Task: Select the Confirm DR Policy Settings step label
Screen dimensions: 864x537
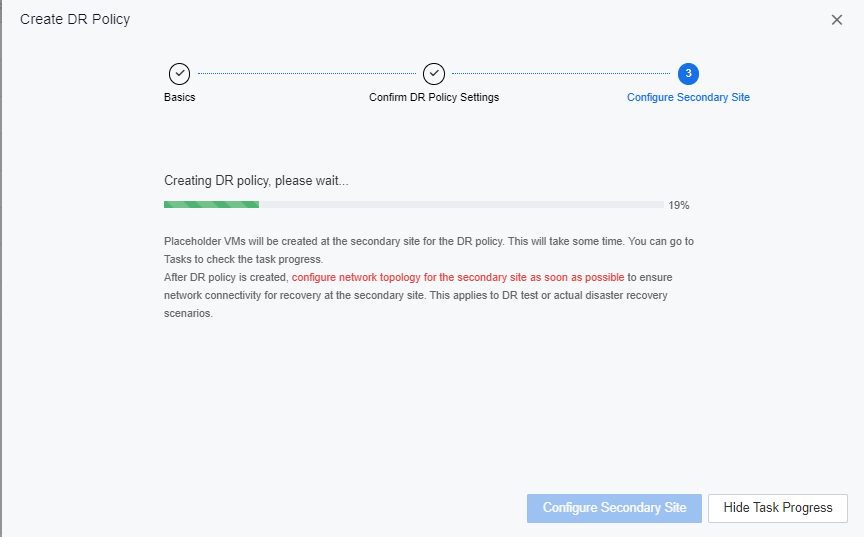Action: [434, 97]
